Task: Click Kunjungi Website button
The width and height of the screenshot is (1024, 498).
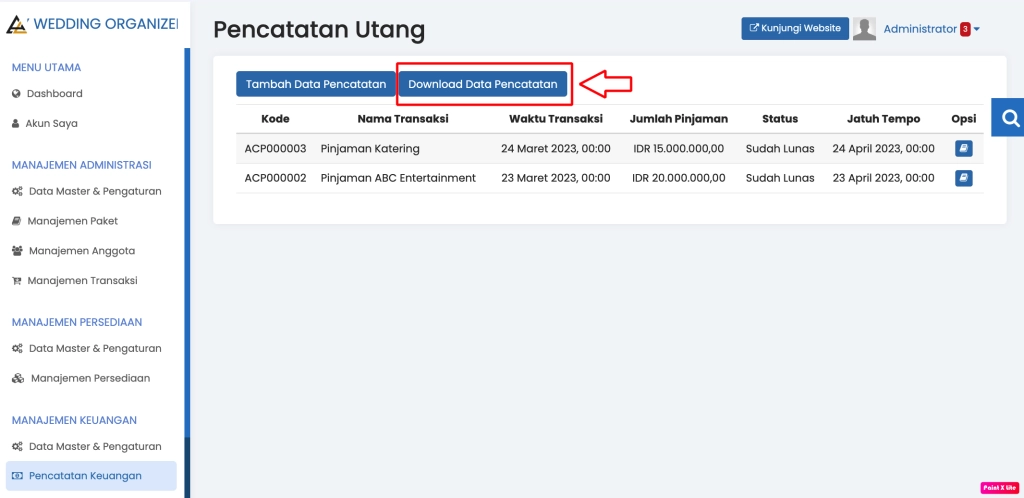Action: click(x=794, y=29)
